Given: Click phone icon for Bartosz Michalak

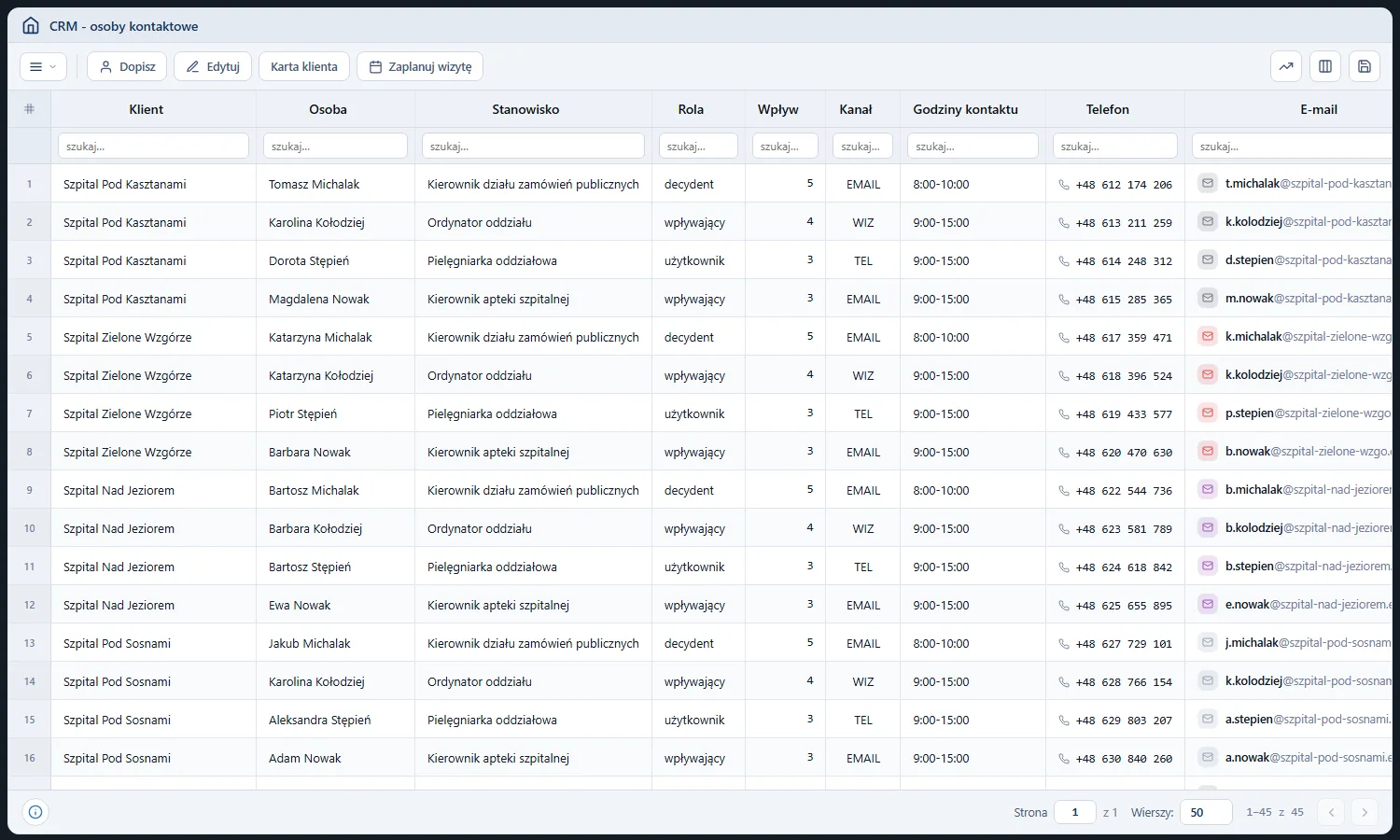Looking at the screenshot, I should [x=1064, y=491].
